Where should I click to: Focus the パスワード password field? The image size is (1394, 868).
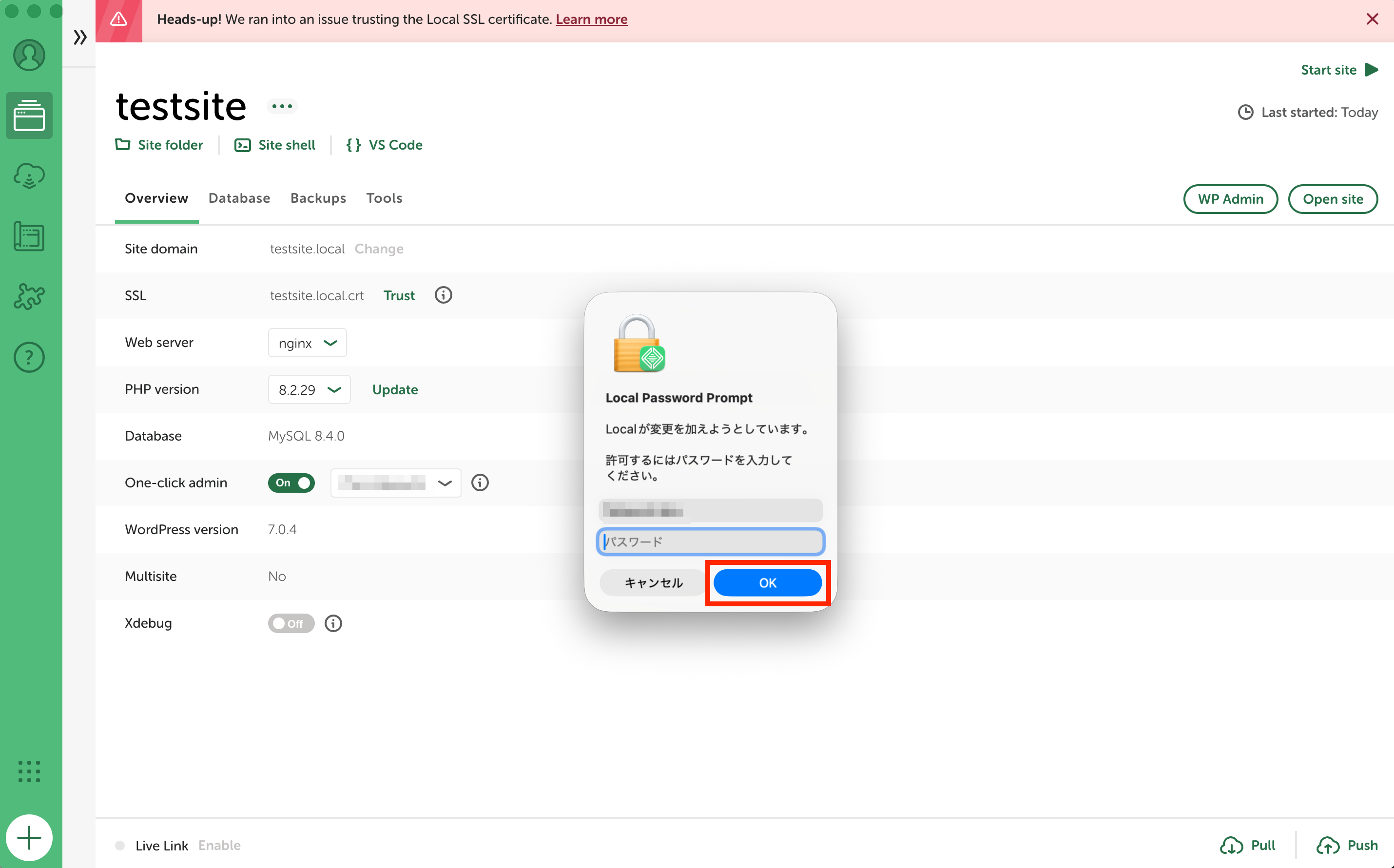(710, 541)
